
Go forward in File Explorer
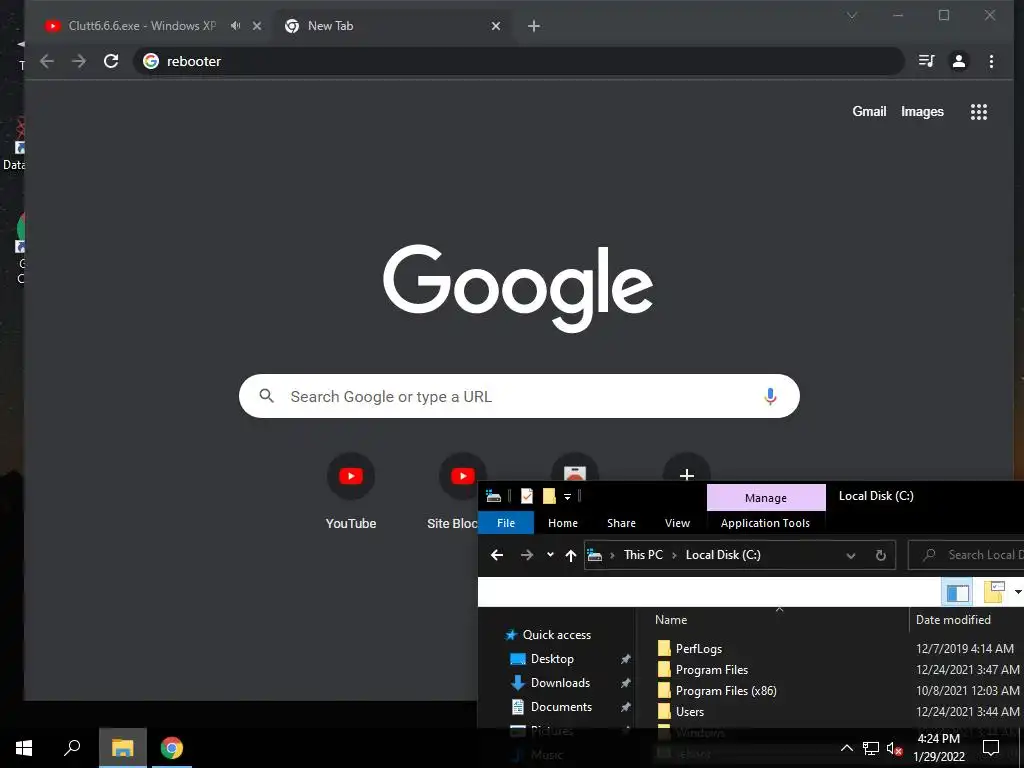[x=526, y=555]
